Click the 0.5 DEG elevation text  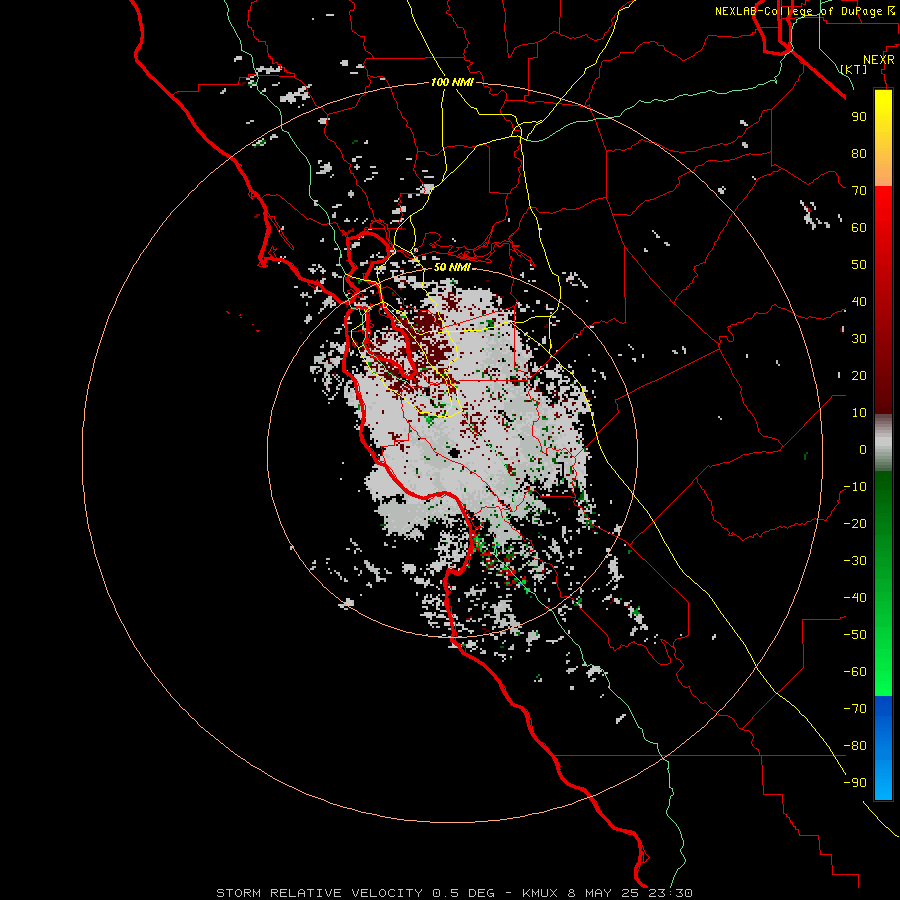click(x=463, y=893)
